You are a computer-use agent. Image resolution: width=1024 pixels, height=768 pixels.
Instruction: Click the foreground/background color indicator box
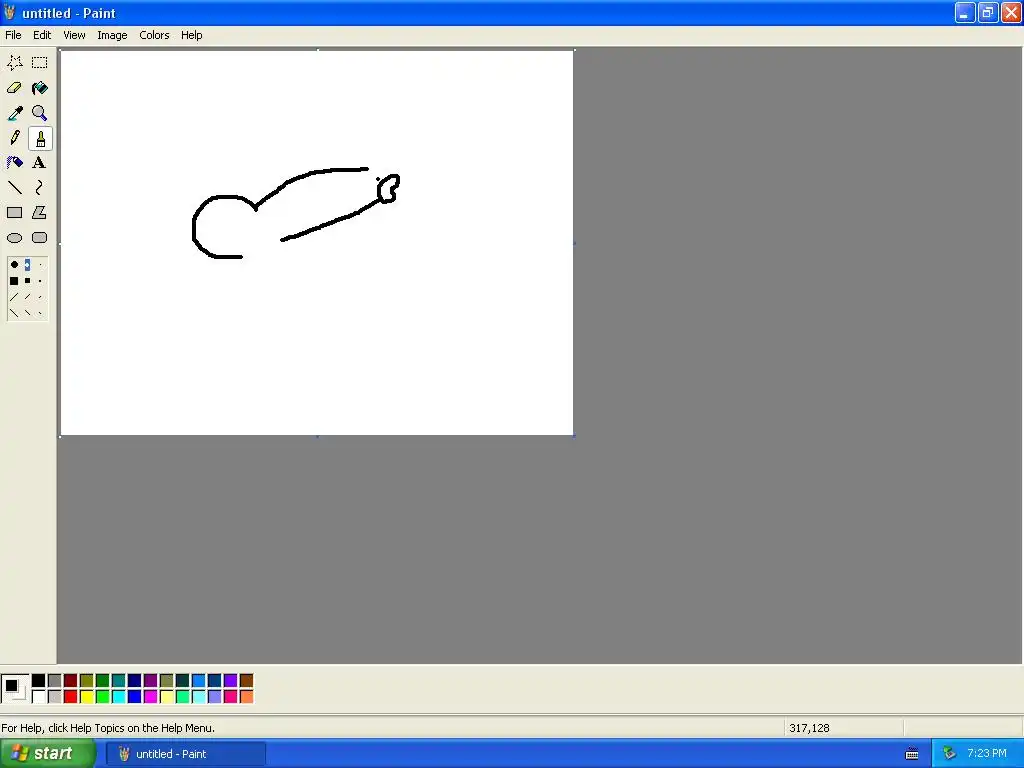pos(14,688)
